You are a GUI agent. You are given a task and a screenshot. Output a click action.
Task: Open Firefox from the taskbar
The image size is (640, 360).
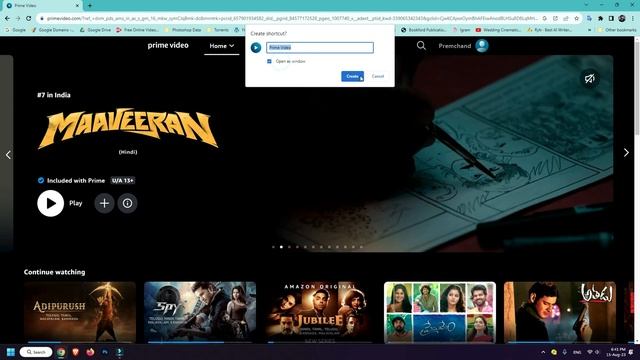click(x=90, y=352)
